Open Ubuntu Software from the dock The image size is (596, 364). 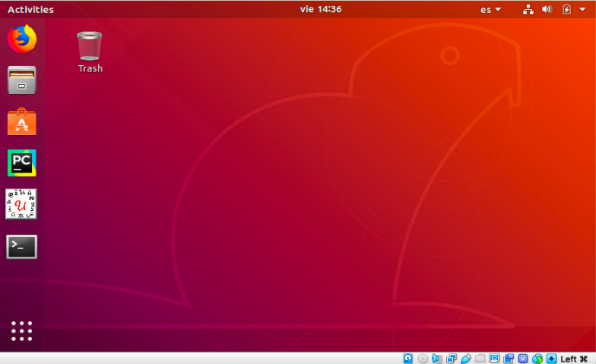(x=22, y=122)
